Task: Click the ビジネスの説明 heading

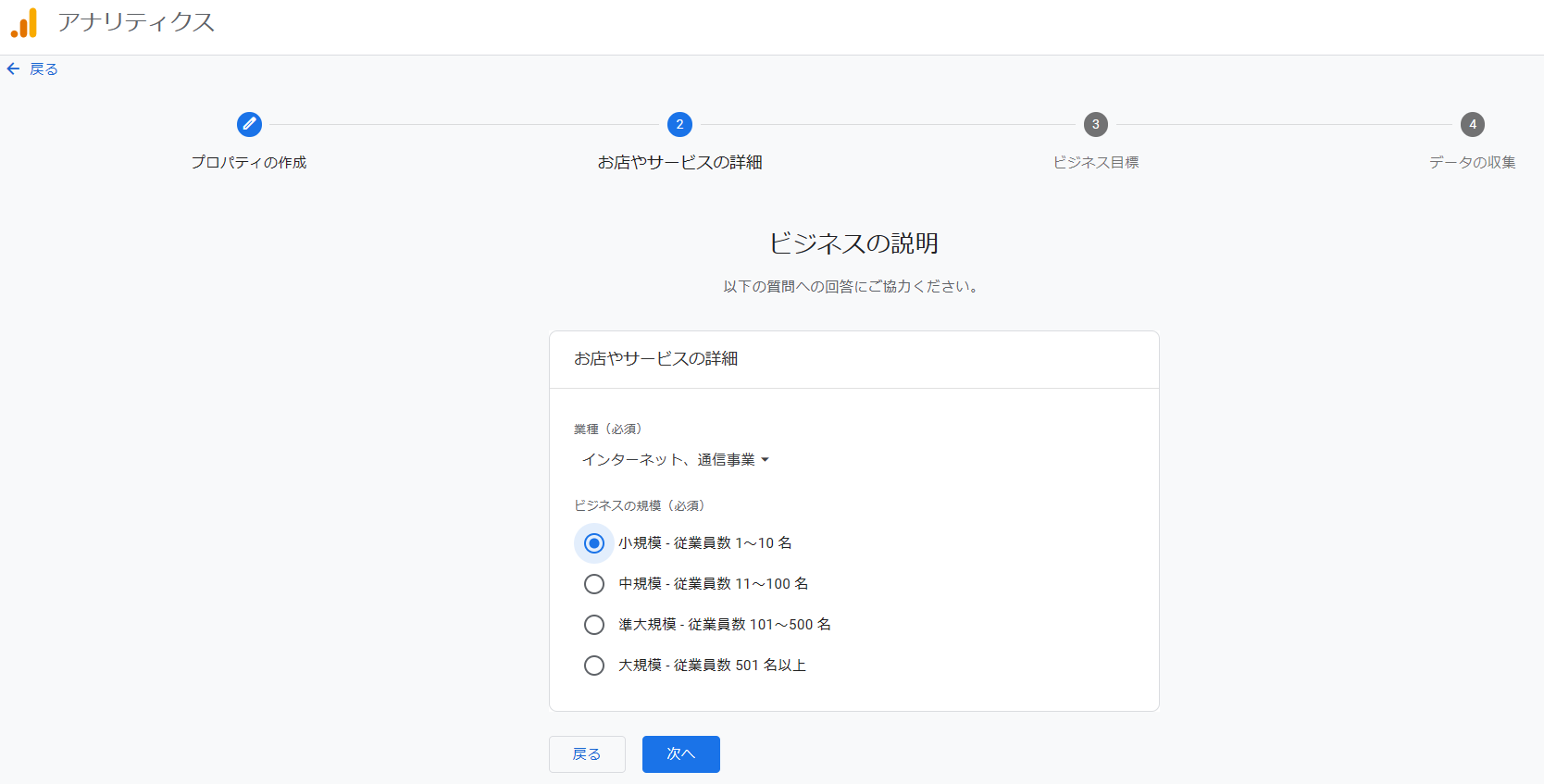Action: click(853, 243)
